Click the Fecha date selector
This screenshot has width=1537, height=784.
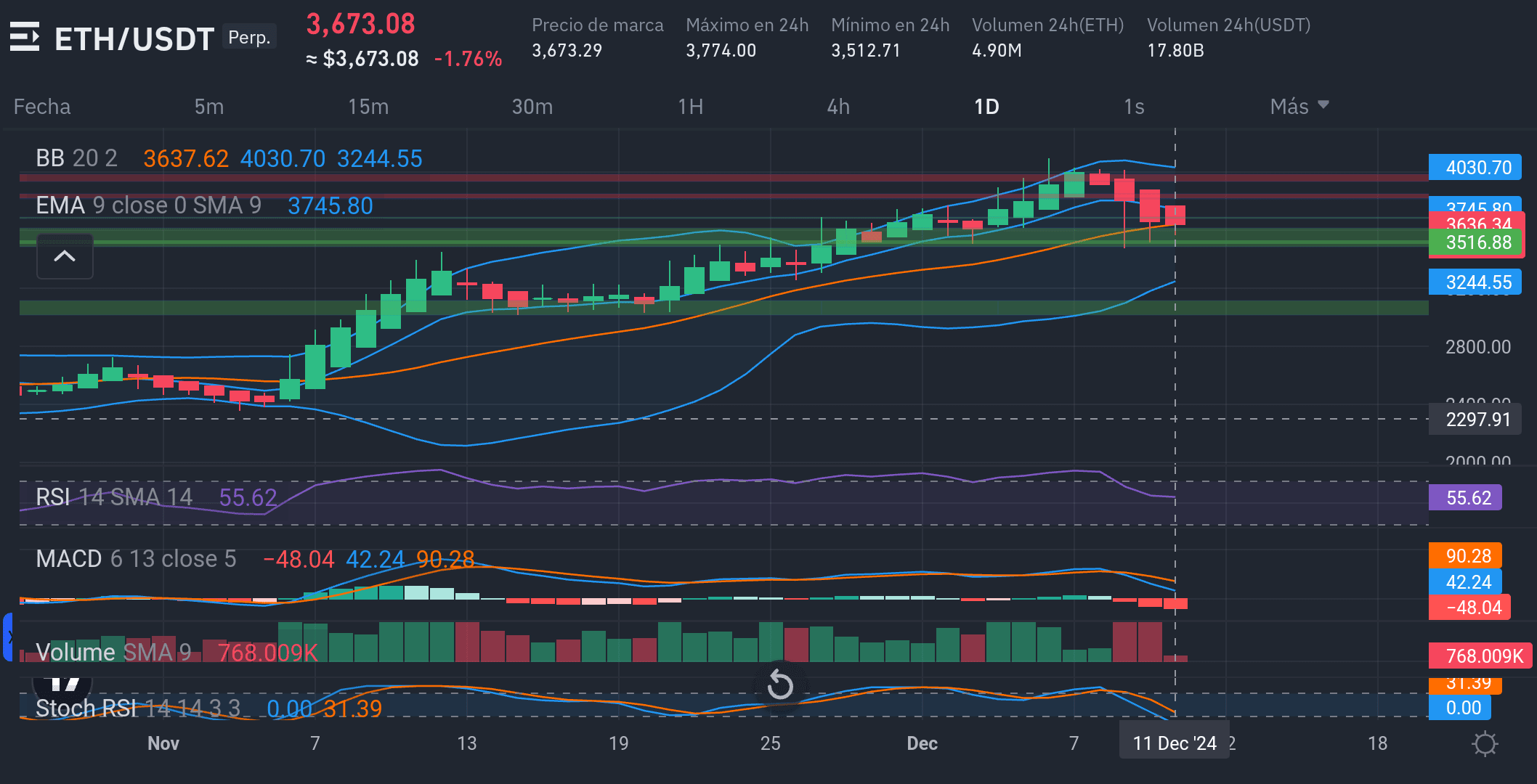click(42, 107)
